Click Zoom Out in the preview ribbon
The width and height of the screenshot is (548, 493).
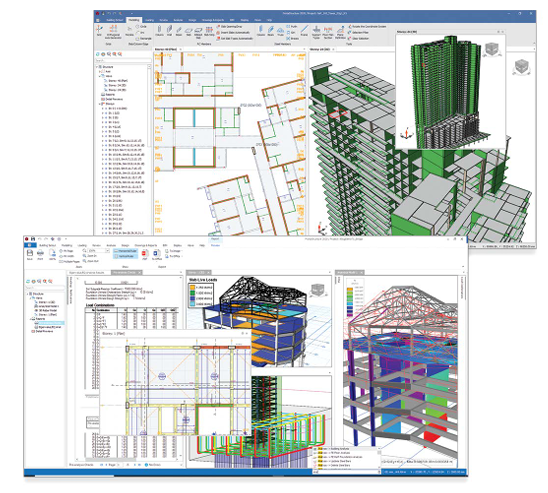click(91, 261)
